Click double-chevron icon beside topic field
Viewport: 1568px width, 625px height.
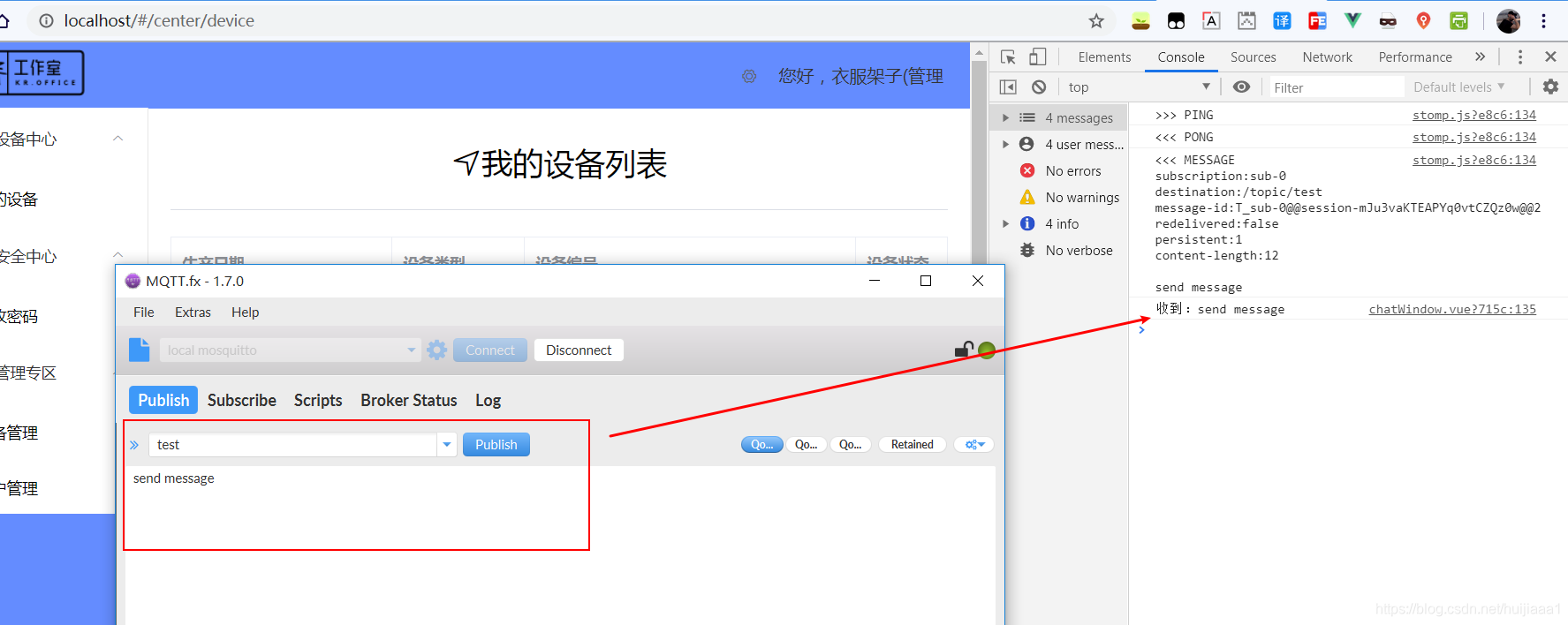click(x=134, y=445)
